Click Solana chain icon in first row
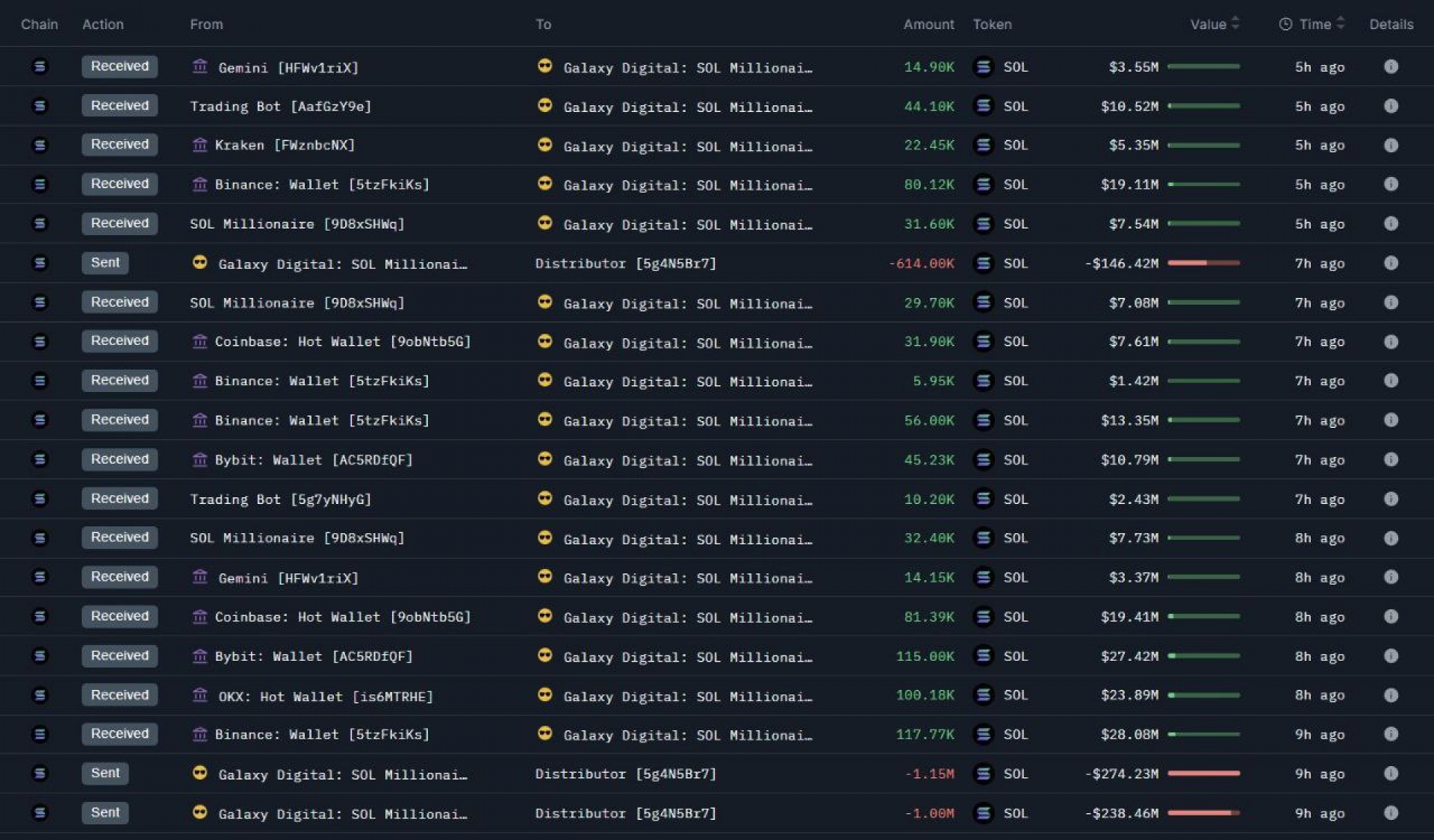The image size is (1434, 840). [40, 66]
